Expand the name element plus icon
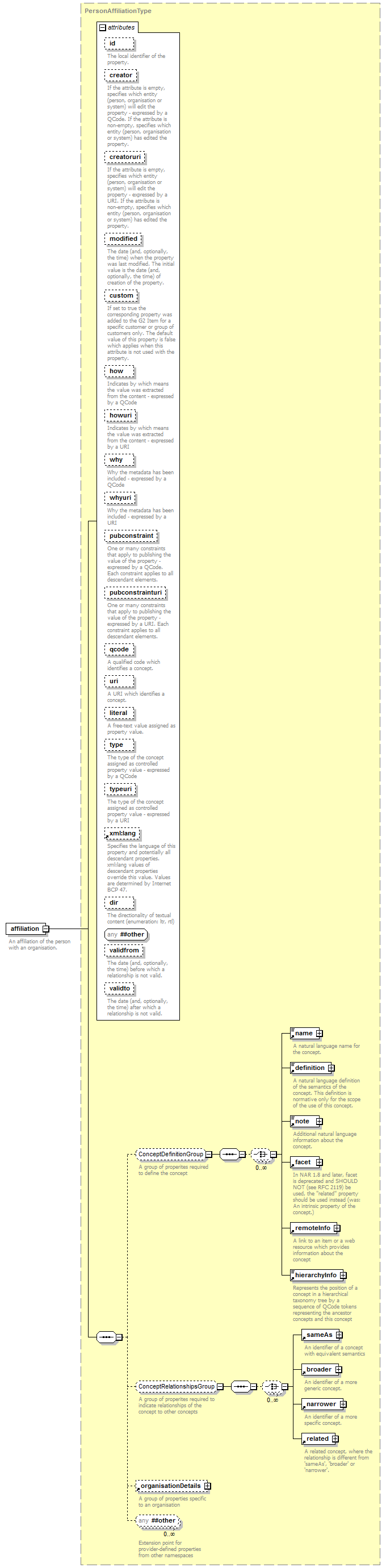Image resolution: width=386 pixels, height=1568 pixels. coord(320,1034)
